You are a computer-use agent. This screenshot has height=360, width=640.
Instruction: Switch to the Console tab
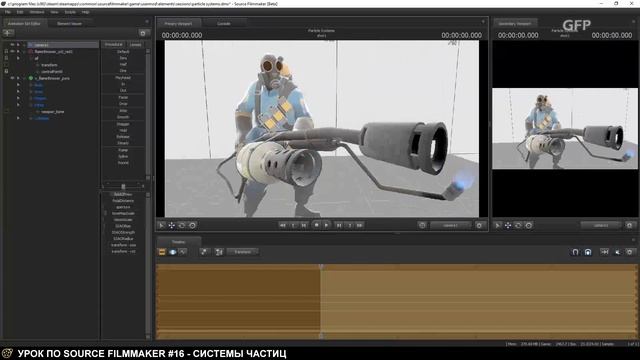pos(224,24)
